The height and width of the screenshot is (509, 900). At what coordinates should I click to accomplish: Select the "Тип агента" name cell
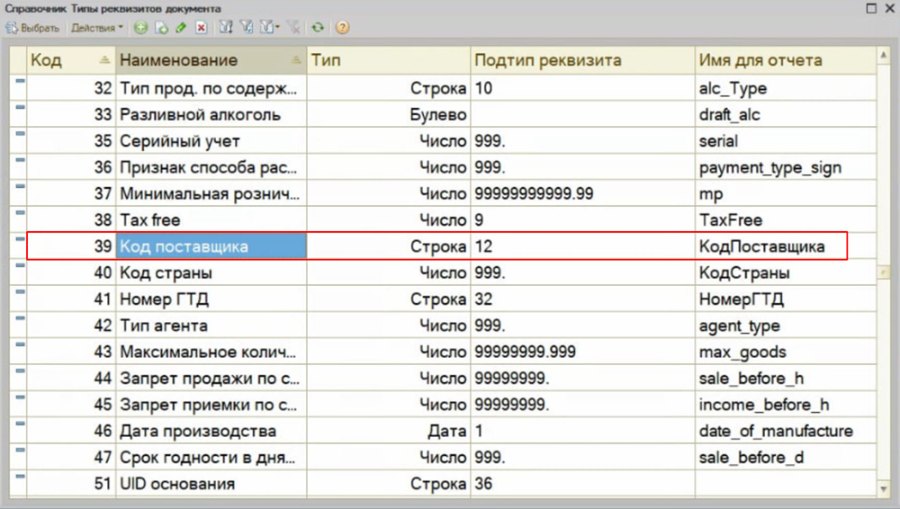[x=211, y=326]
